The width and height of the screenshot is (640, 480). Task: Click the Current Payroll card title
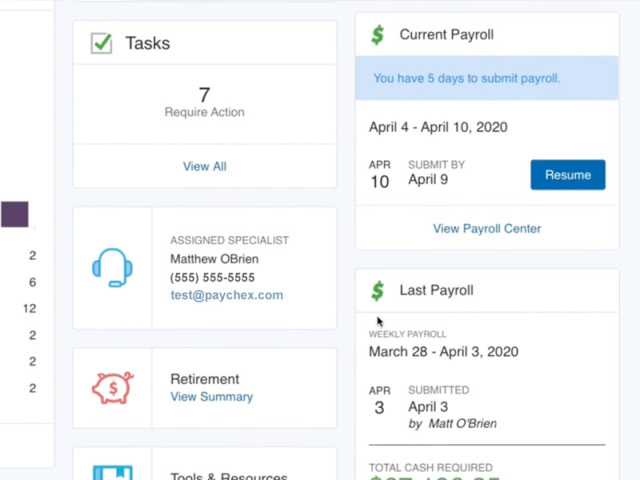tap(447, 35)
